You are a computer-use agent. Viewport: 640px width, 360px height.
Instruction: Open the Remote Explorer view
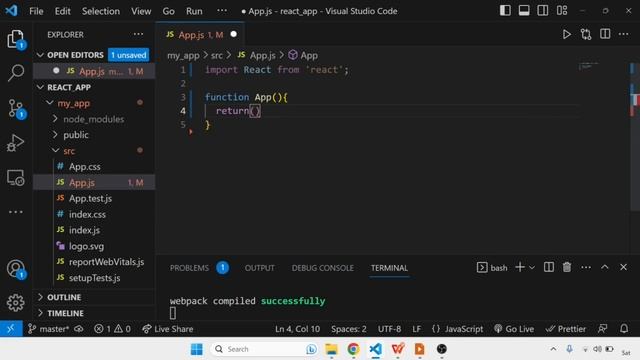16,178
